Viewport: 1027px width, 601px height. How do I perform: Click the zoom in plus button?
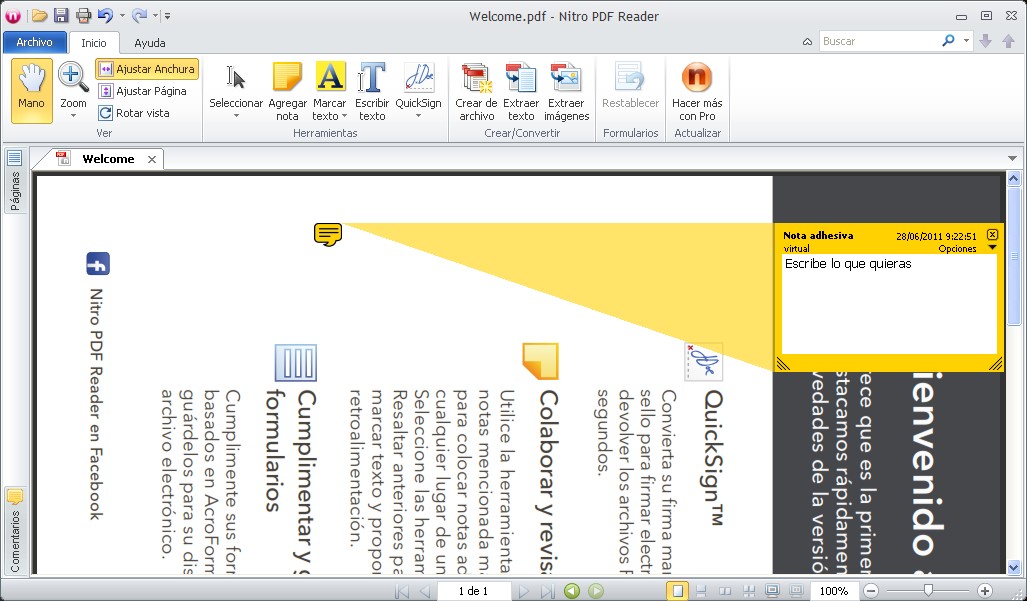tap(984, 591)
